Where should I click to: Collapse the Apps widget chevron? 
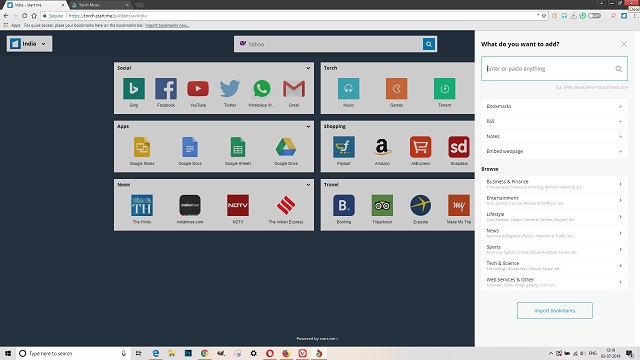tap(308, 127)
